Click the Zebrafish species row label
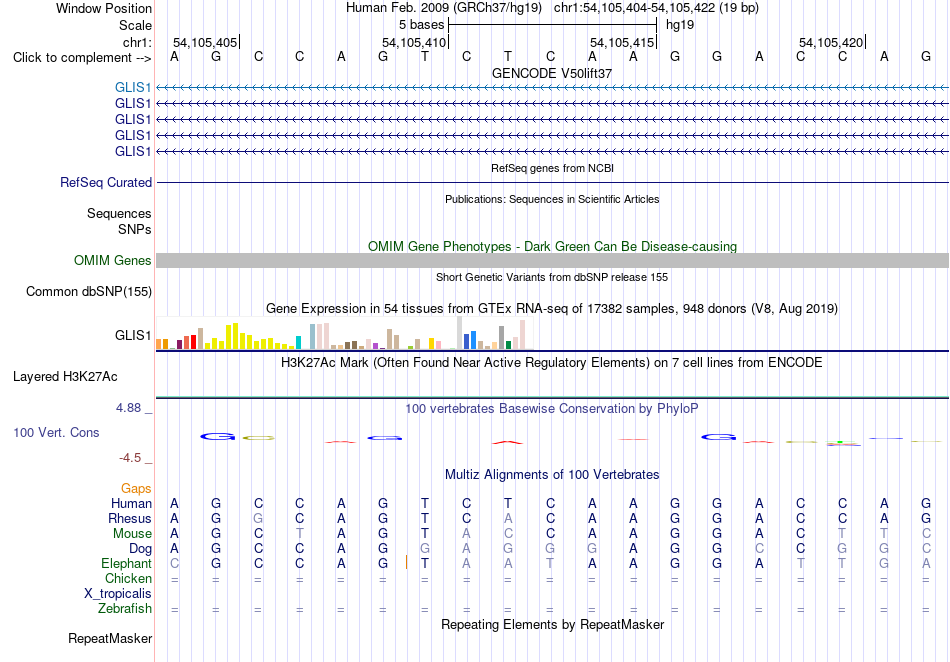This screenshot has height=662, width=950. pos(125,609)
